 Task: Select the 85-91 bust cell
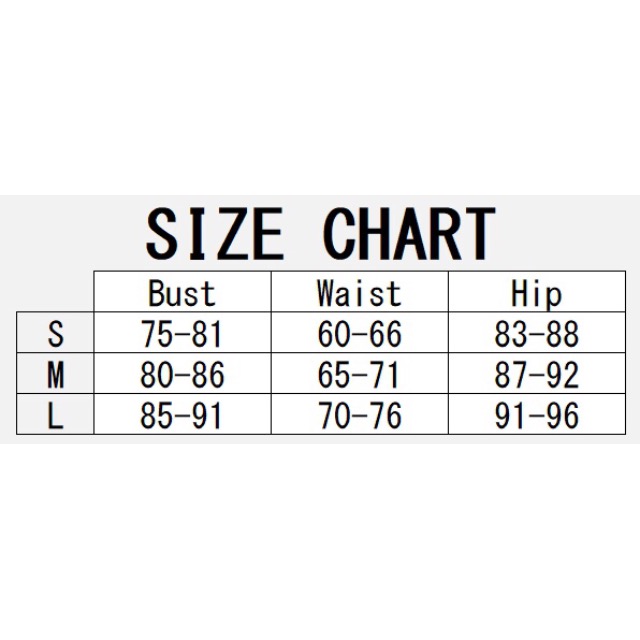[x=182, y=414]
